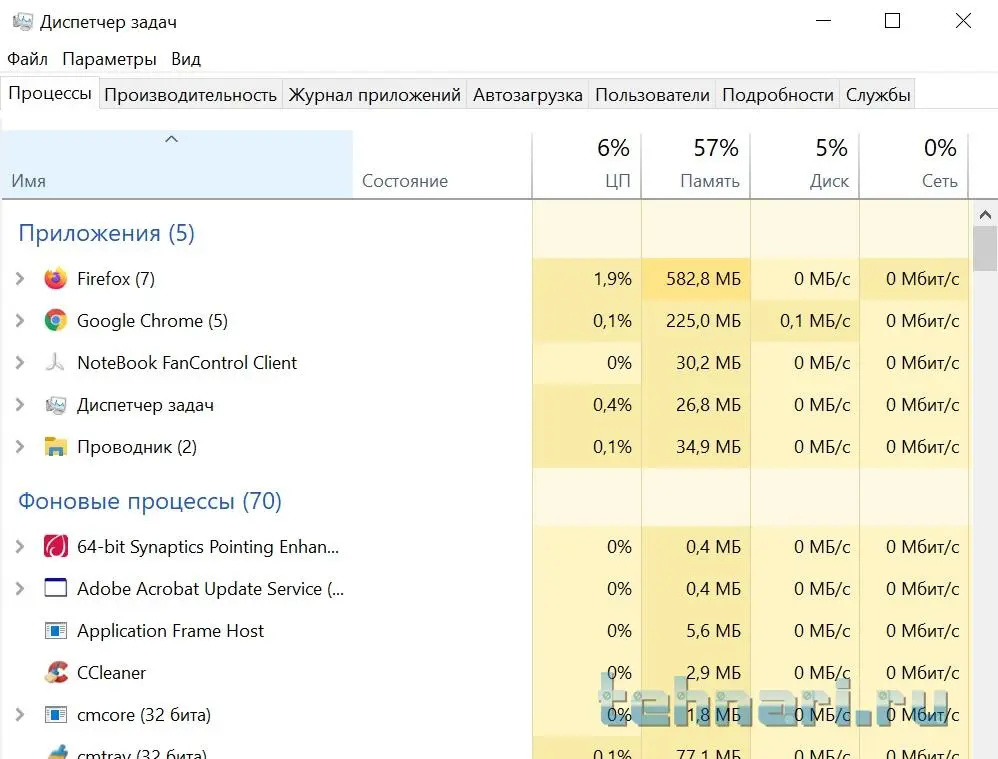The width and height of the screenshot is (998, 759).
Task: Select the Adobe Acrobat Update Service icon
Action: 56,589
